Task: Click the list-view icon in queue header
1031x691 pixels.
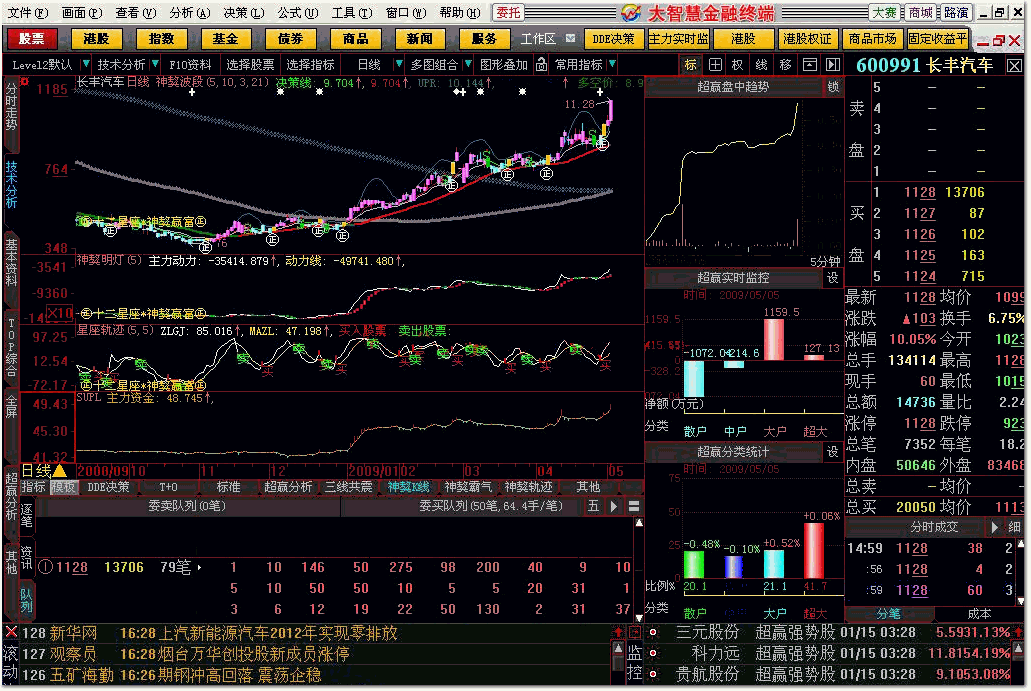Action: click(634, 506)
